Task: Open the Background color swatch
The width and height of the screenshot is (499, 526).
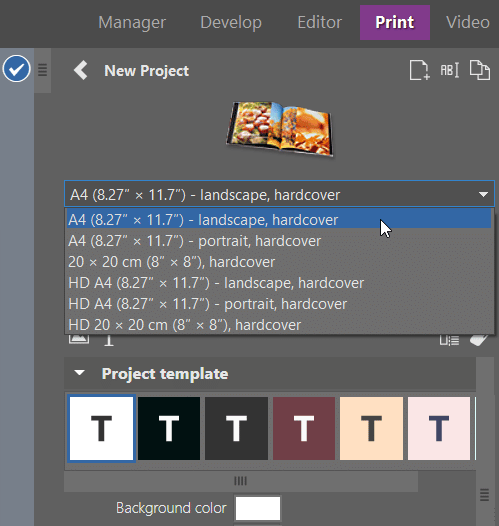Action: pos(258,508)
